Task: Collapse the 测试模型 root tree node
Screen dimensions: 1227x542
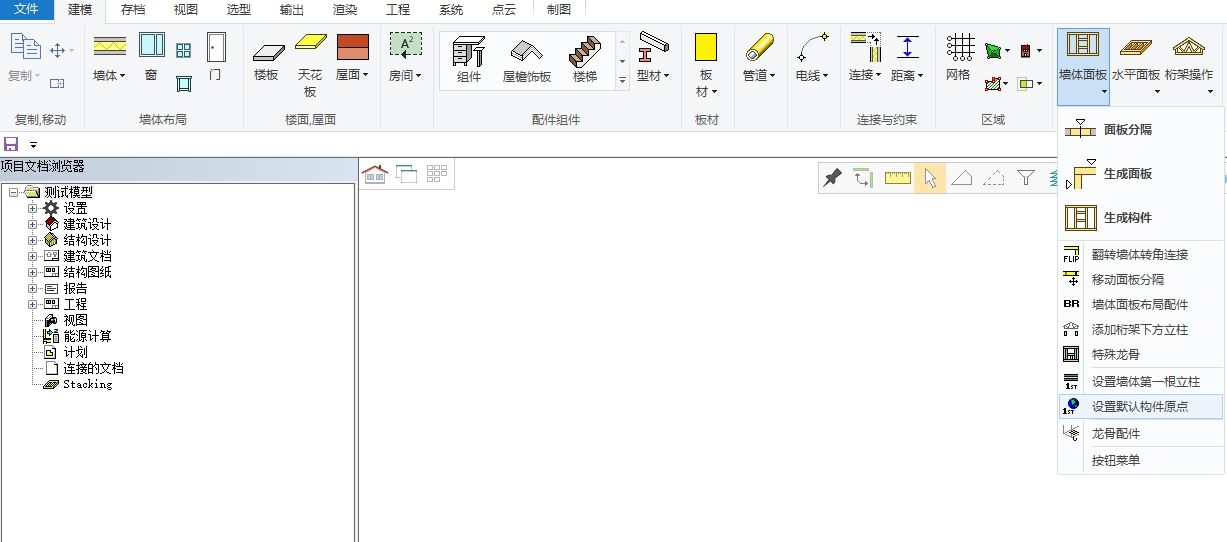Action: [x=14, y=192]
